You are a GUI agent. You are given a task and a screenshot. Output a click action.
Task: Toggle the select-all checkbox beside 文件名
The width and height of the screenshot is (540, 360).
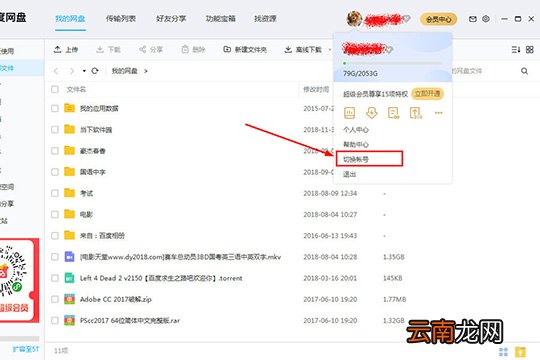tap(55, 90)
